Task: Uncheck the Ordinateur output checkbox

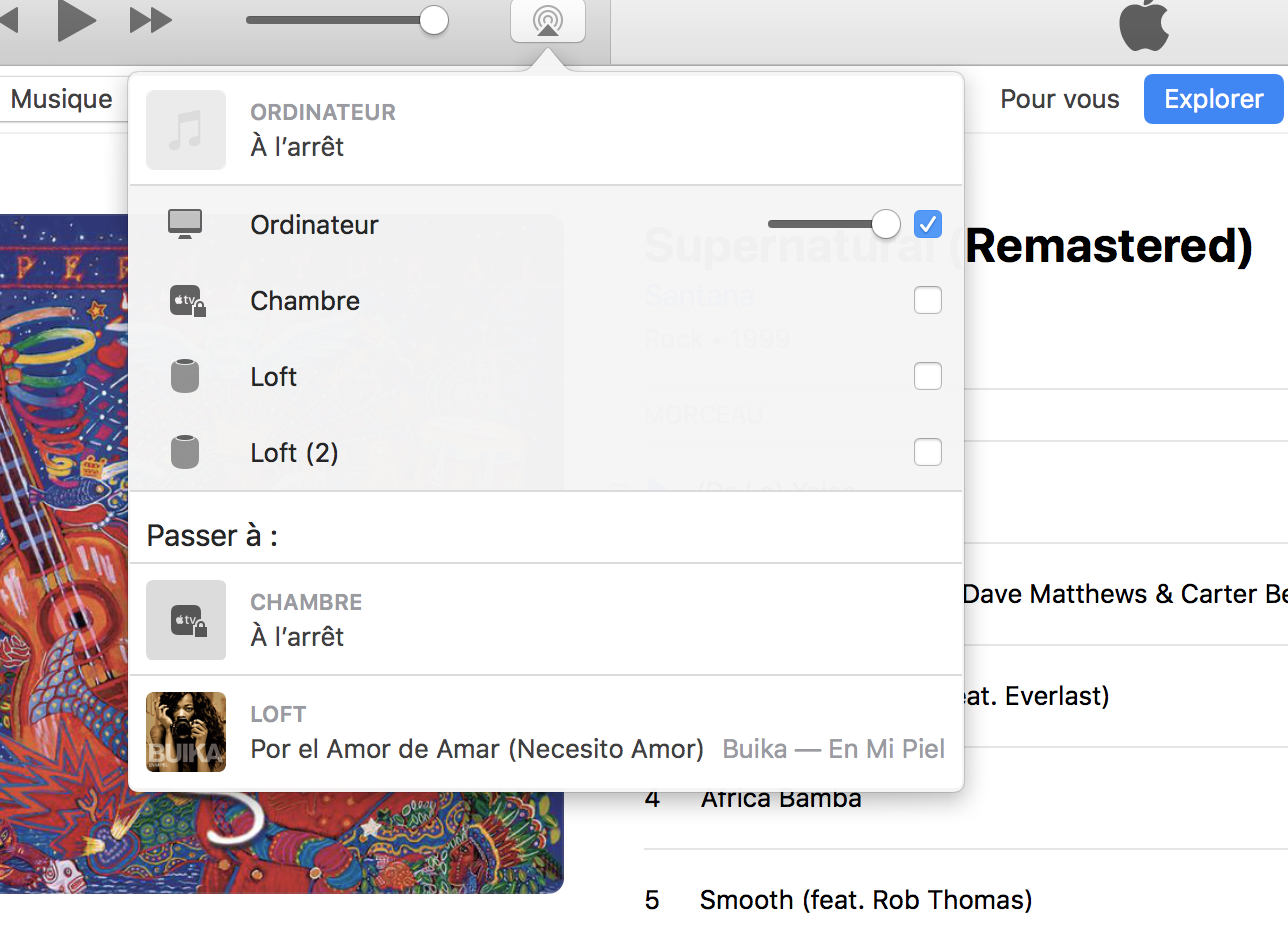Action: point(928,224)
